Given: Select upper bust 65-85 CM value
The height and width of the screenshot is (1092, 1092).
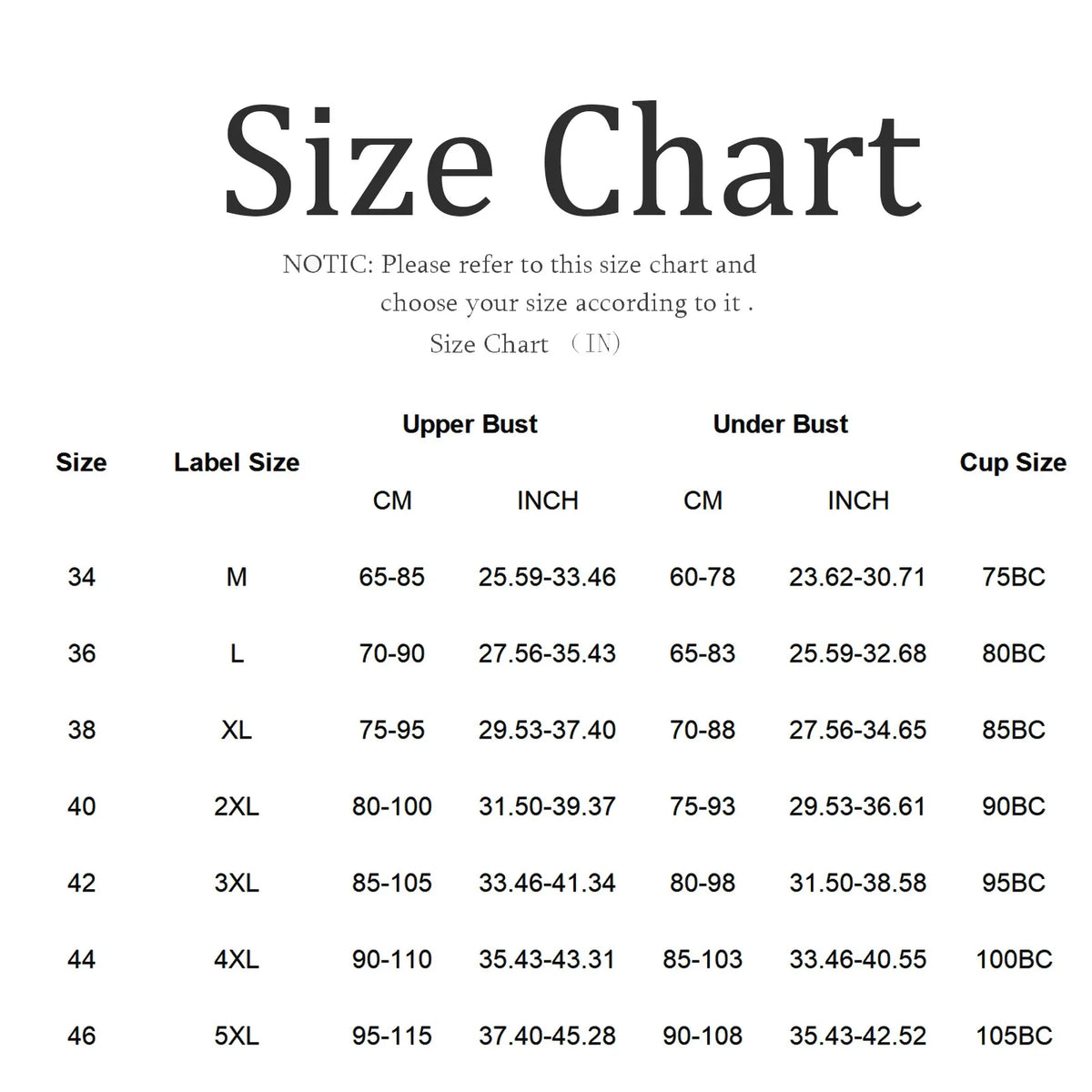Looking at the screenshot, I should point(392,577).
